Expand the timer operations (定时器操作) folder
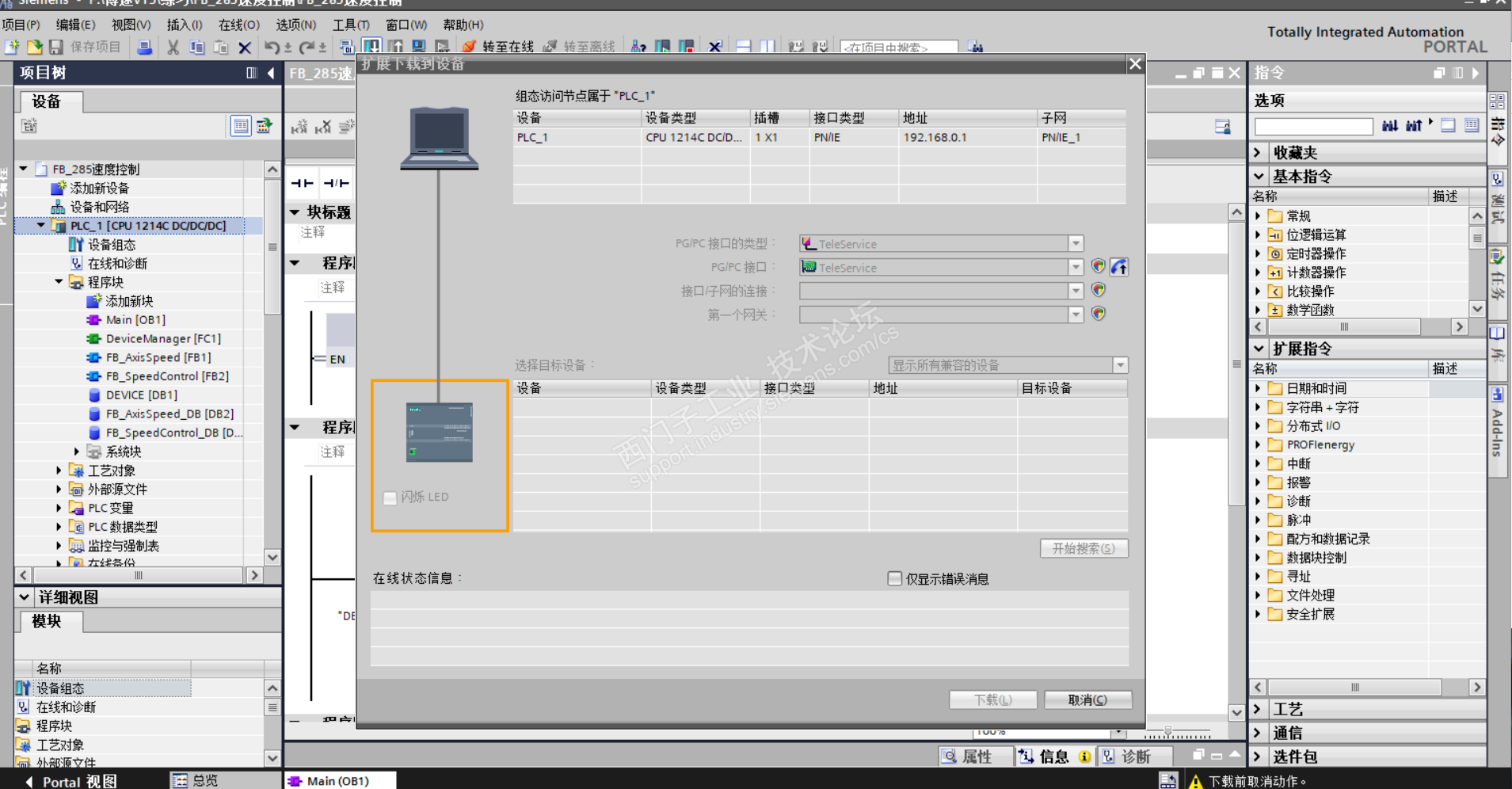The width and height of the screenshot is (1512, 789). [1259, 253]
